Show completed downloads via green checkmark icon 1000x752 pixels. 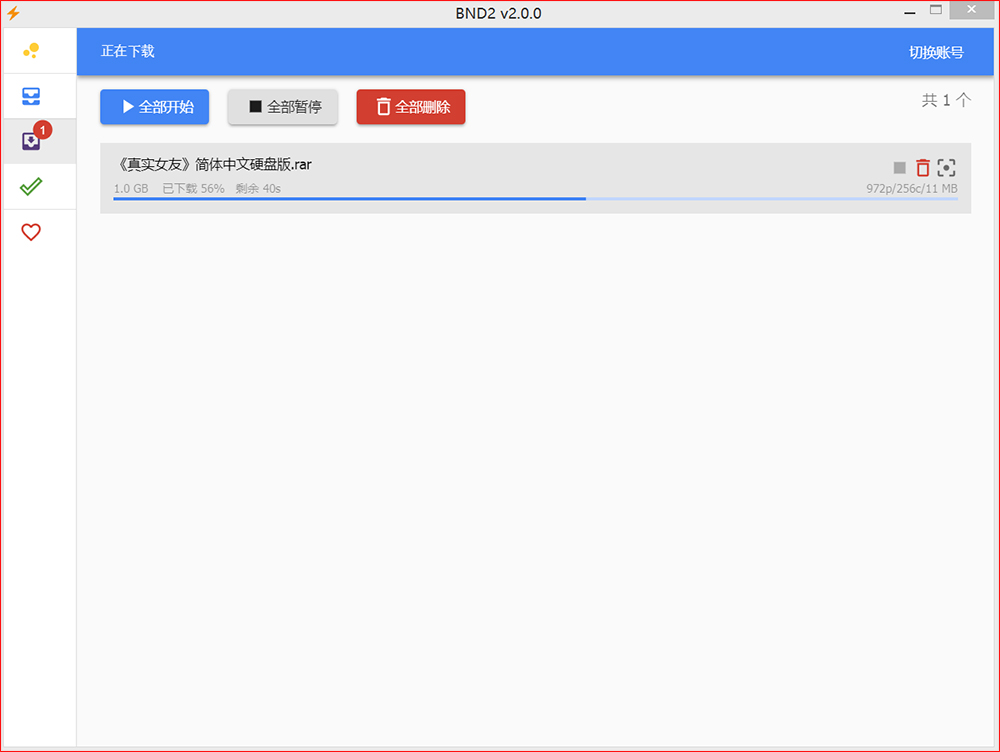click(x=31, y=186)
